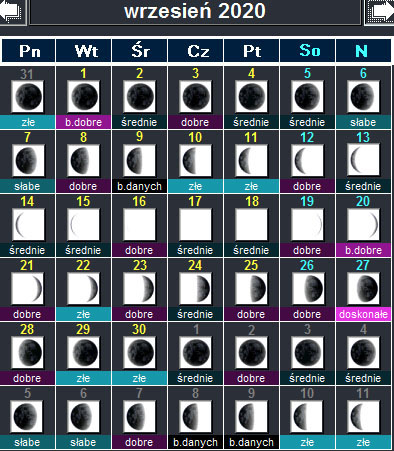Select the N weekday header
The height and width of the screenshot is (451, 394).
(363, 51)
